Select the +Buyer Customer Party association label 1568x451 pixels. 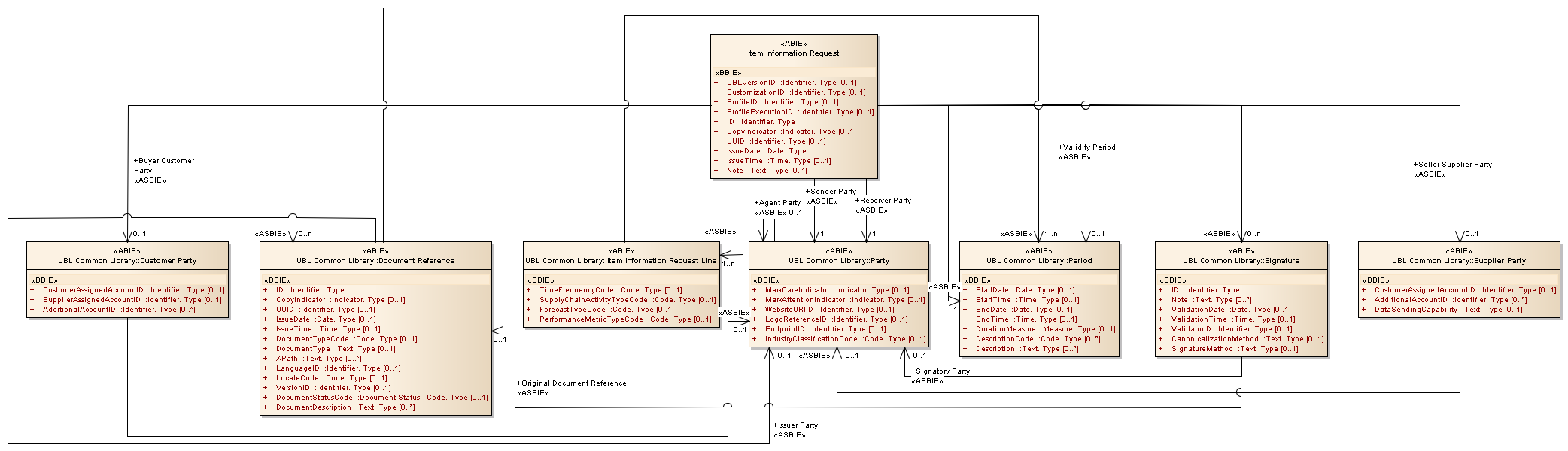click(164, 161)
